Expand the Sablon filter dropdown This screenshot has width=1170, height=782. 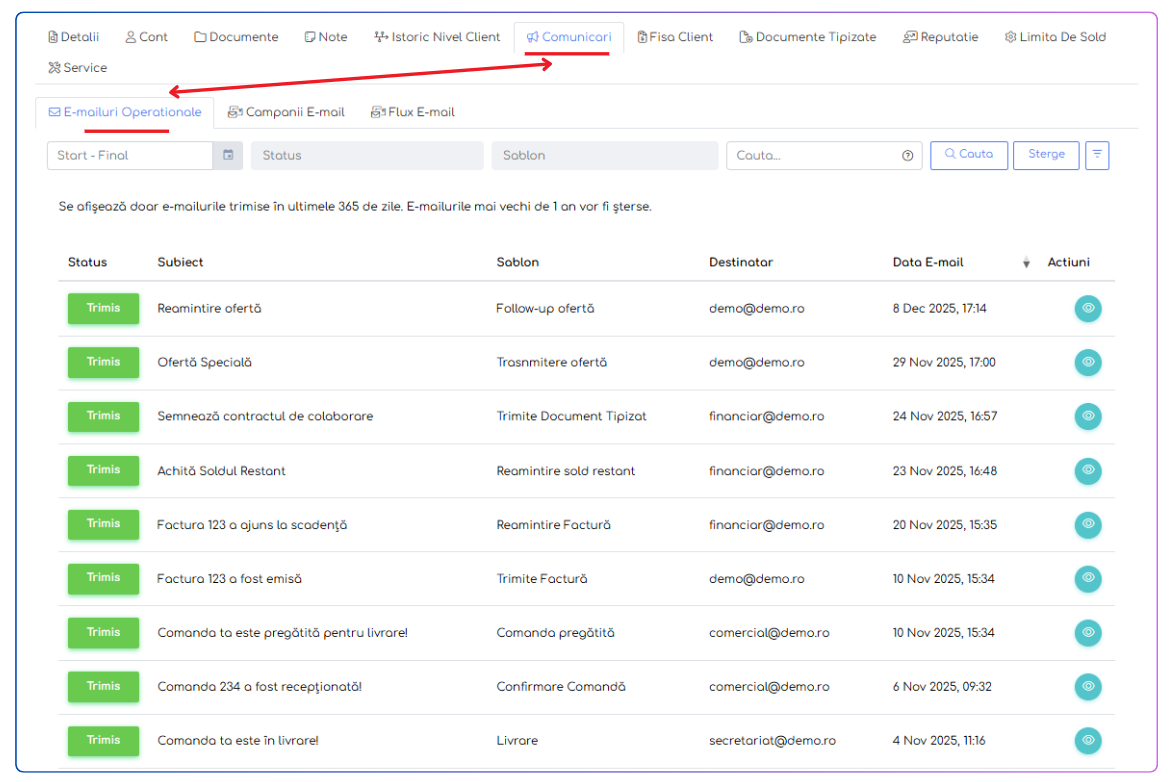(x=604, y=155)
